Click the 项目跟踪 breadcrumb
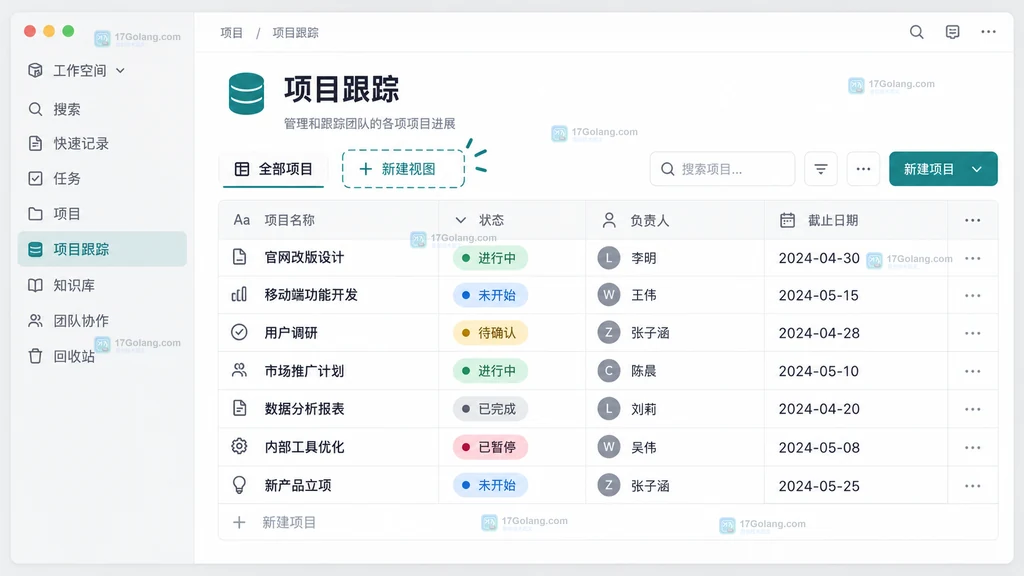This screenshot has width=1024, height=576. tap(295, 33)
